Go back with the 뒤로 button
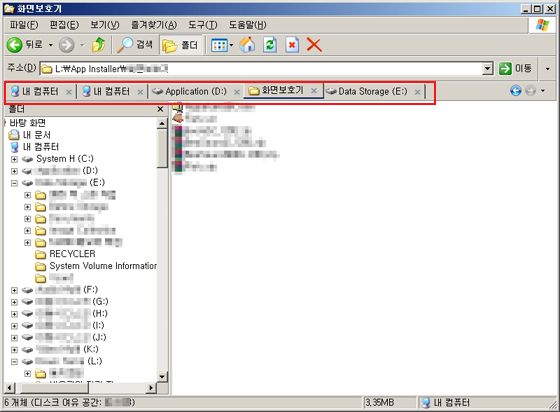 coord(25,45)
